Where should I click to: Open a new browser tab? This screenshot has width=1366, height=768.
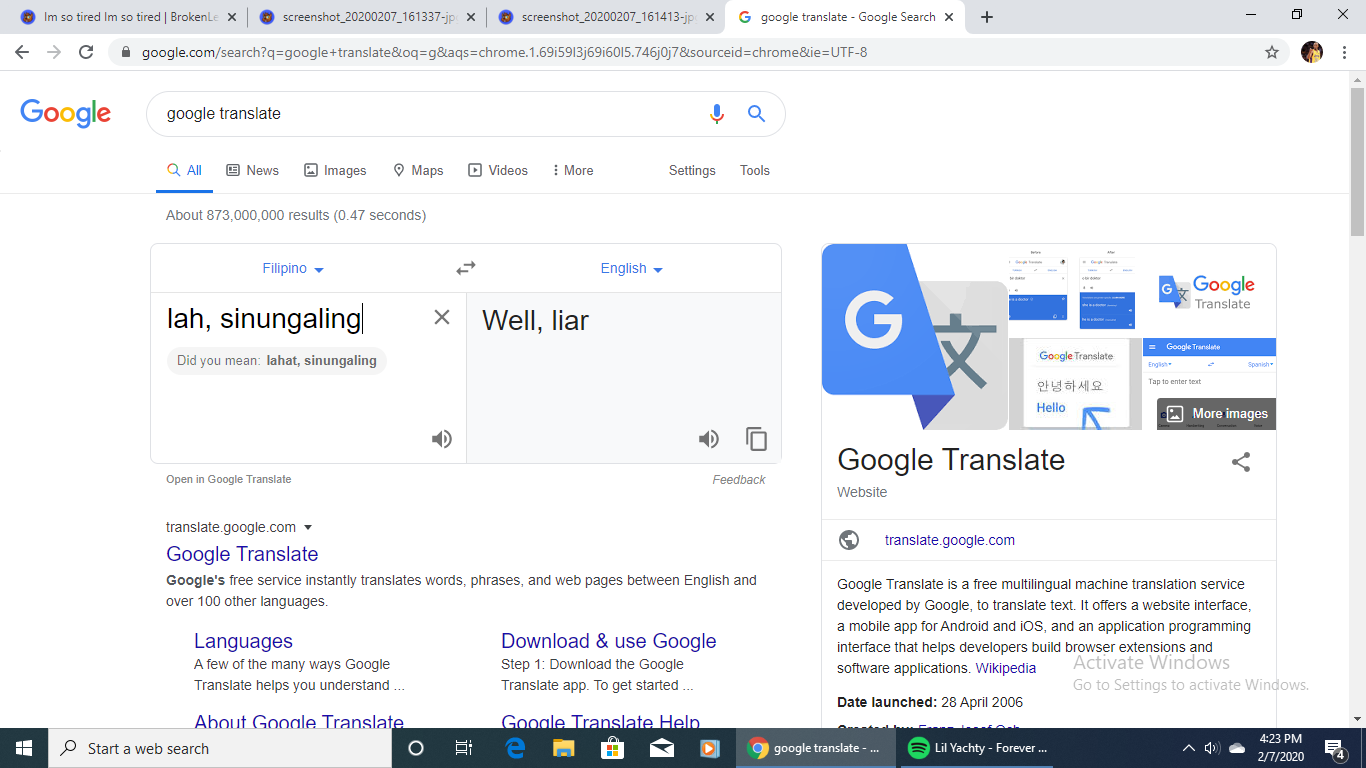click(x=987, y=17)
